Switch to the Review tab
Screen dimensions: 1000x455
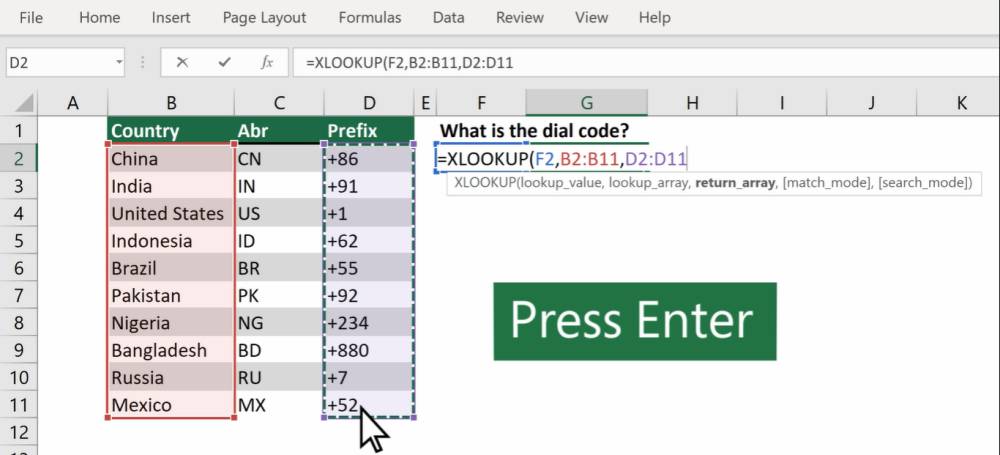click(x=518, y=17)
